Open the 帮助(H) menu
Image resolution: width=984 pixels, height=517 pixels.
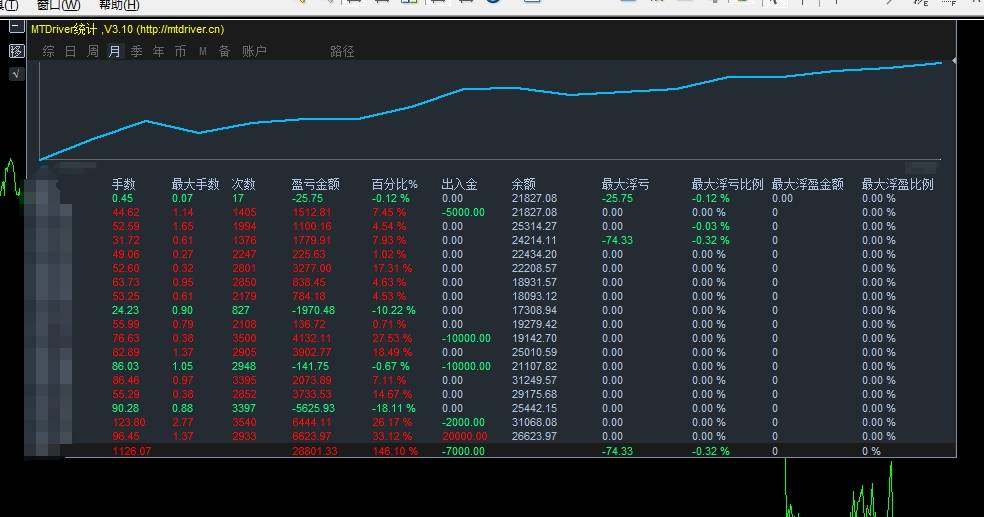point(119,5)
